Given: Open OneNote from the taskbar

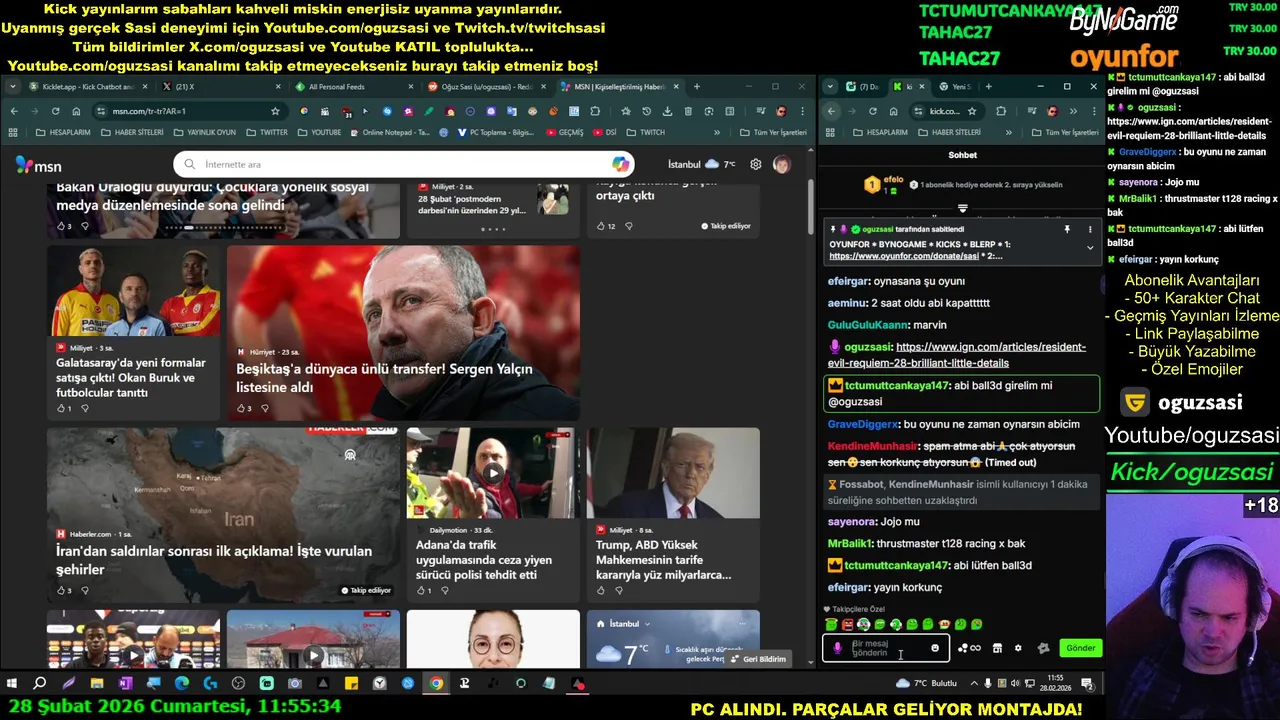Looking at the screenshot, I should coord(125,684).
